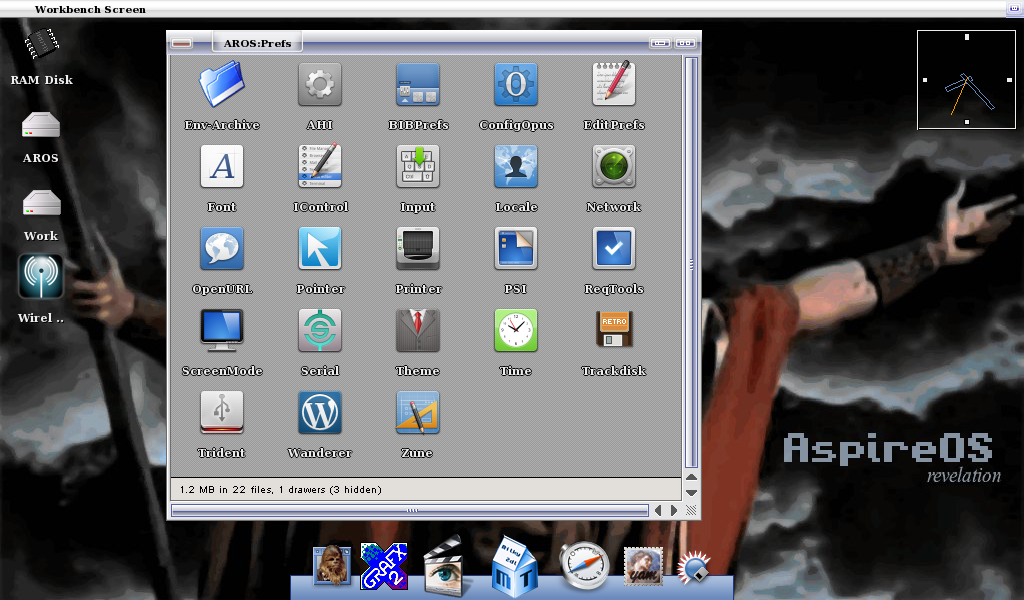The image size is (1024, 600).
Task: Open the ScreenMode preferences icon
Action: point(222,331)
